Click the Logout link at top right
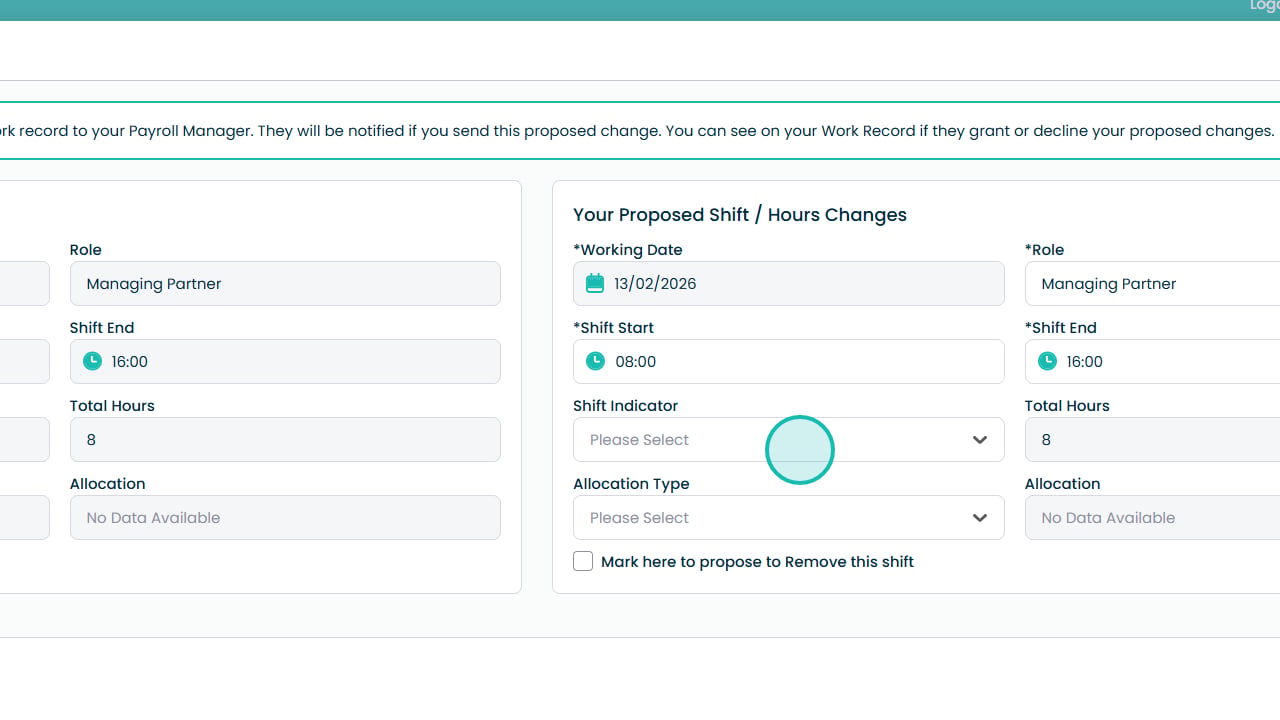 [x=1265, y=6]
